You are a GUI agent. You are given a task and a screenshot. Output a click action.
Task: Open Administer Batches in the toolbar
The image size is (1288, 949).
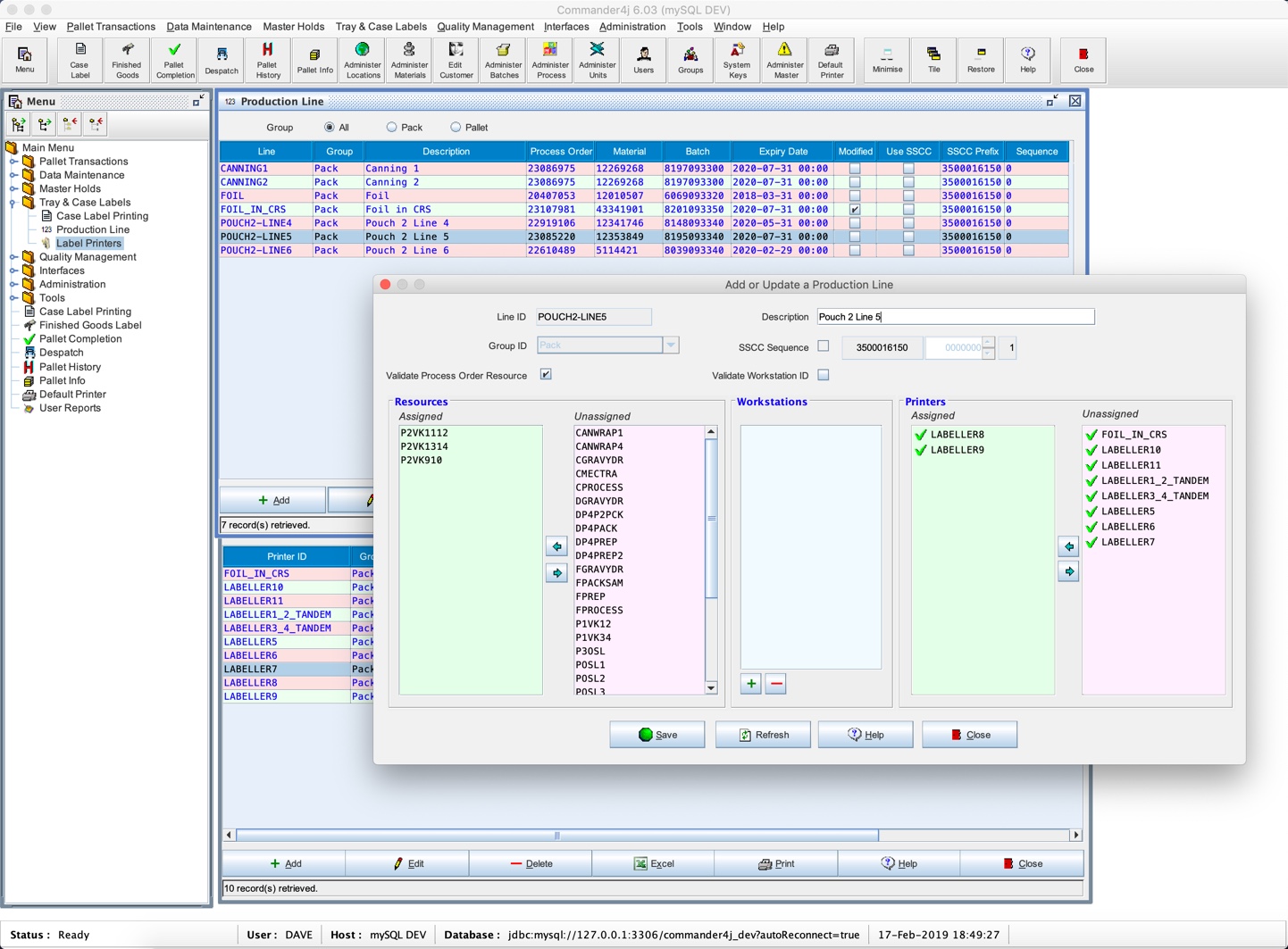504,60
